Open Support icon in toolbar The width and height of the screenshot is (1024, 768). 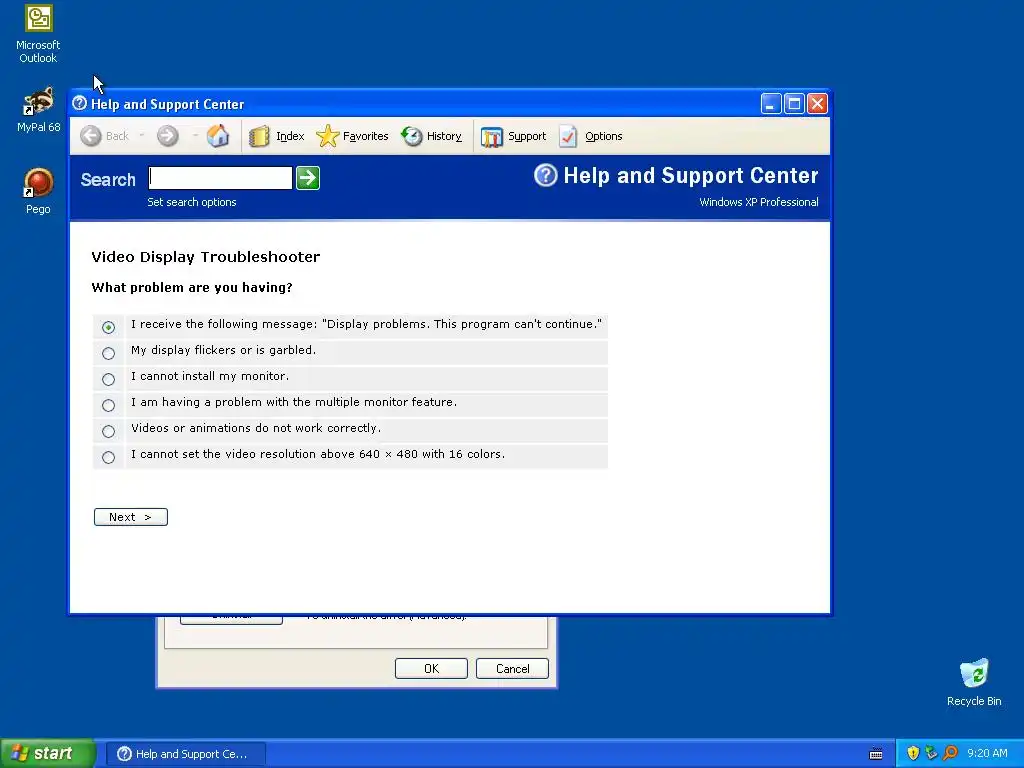(x=492, y=136)
